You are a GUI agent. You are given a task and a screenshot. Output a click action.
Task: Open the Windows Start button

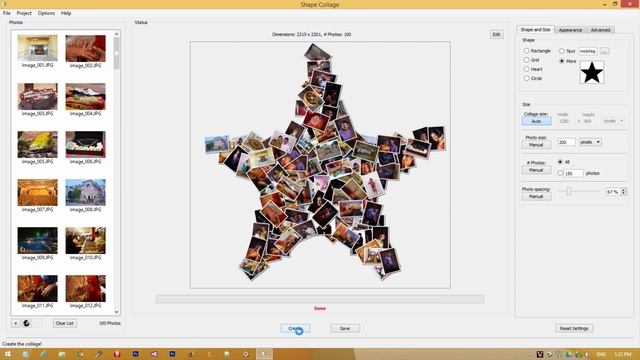click(7, 354)
